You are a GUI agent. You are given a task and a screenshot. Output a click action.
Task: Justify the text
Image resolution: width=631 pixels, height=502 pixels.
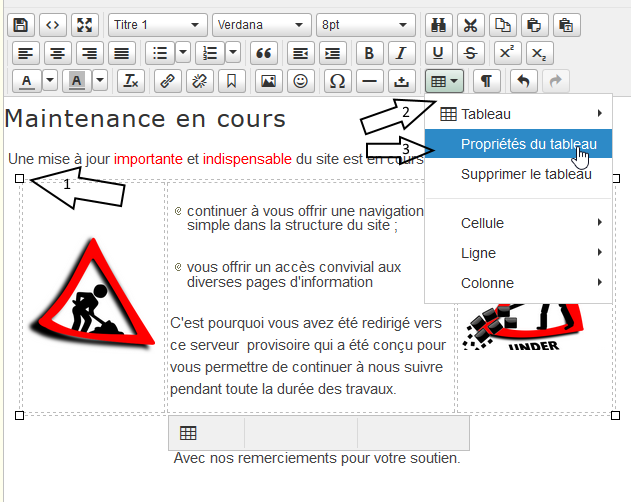(x=122, y=53)
